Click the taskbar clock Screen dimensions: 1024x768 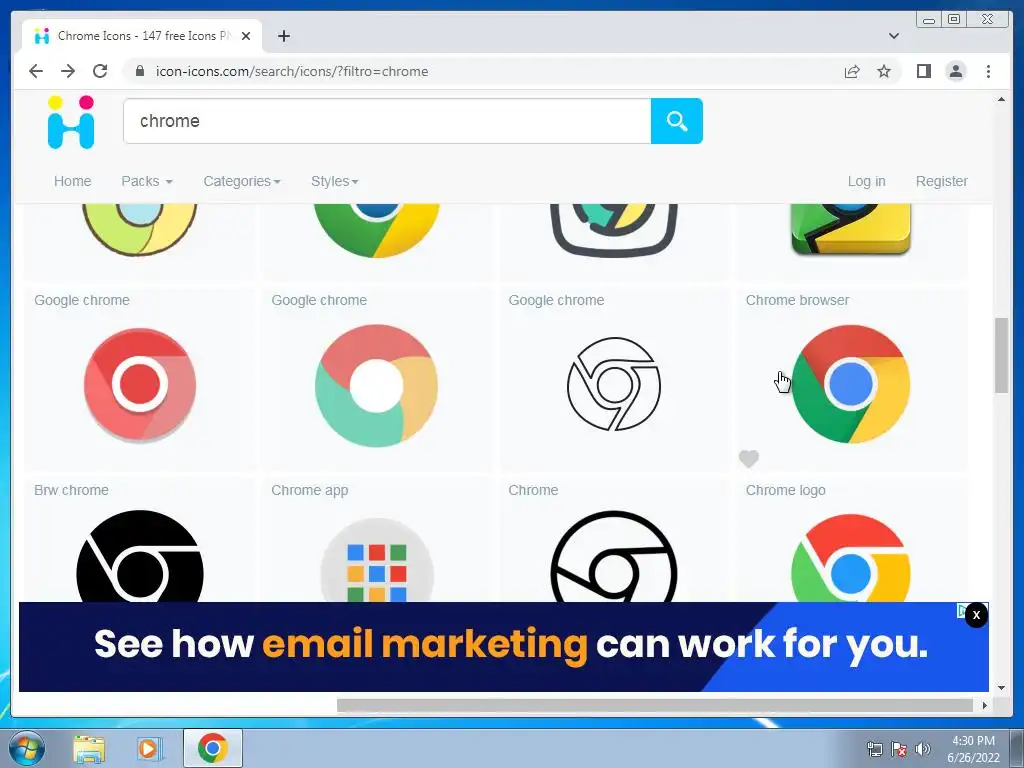(x=973, y=748)
